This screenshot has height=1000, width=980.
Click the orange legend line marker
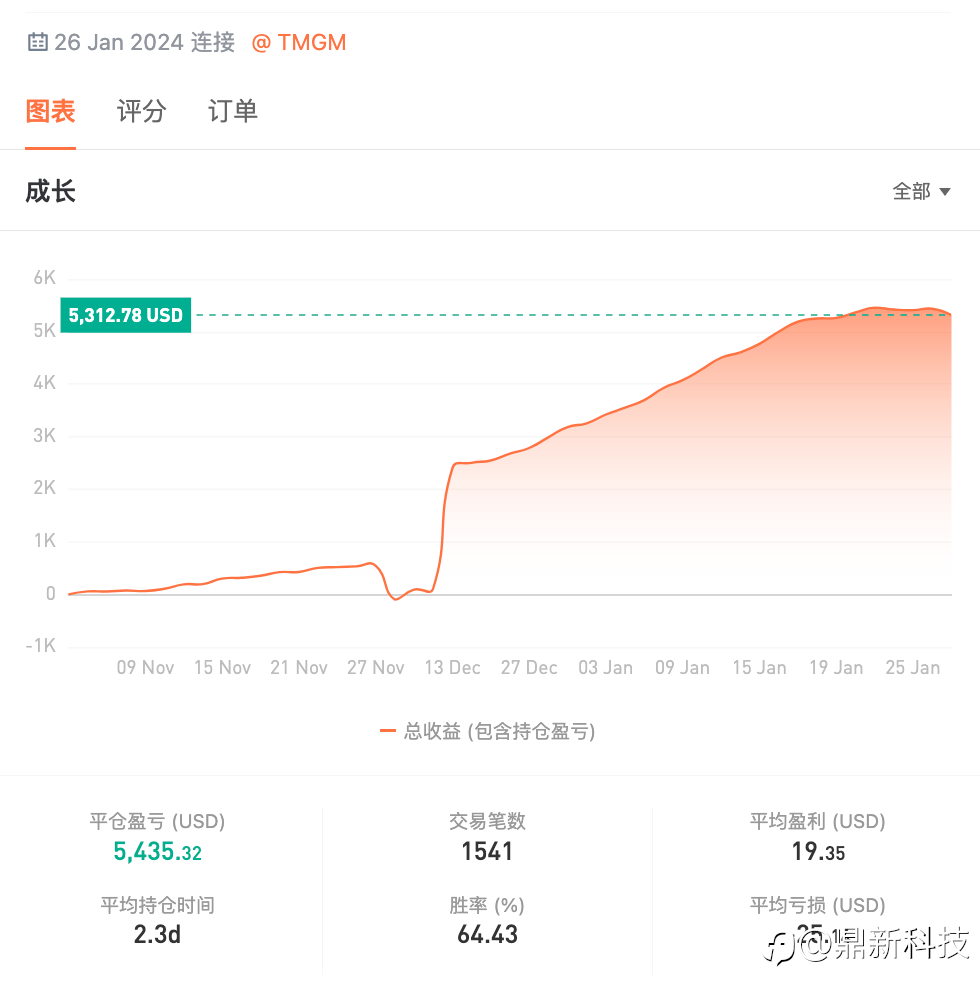388,731
